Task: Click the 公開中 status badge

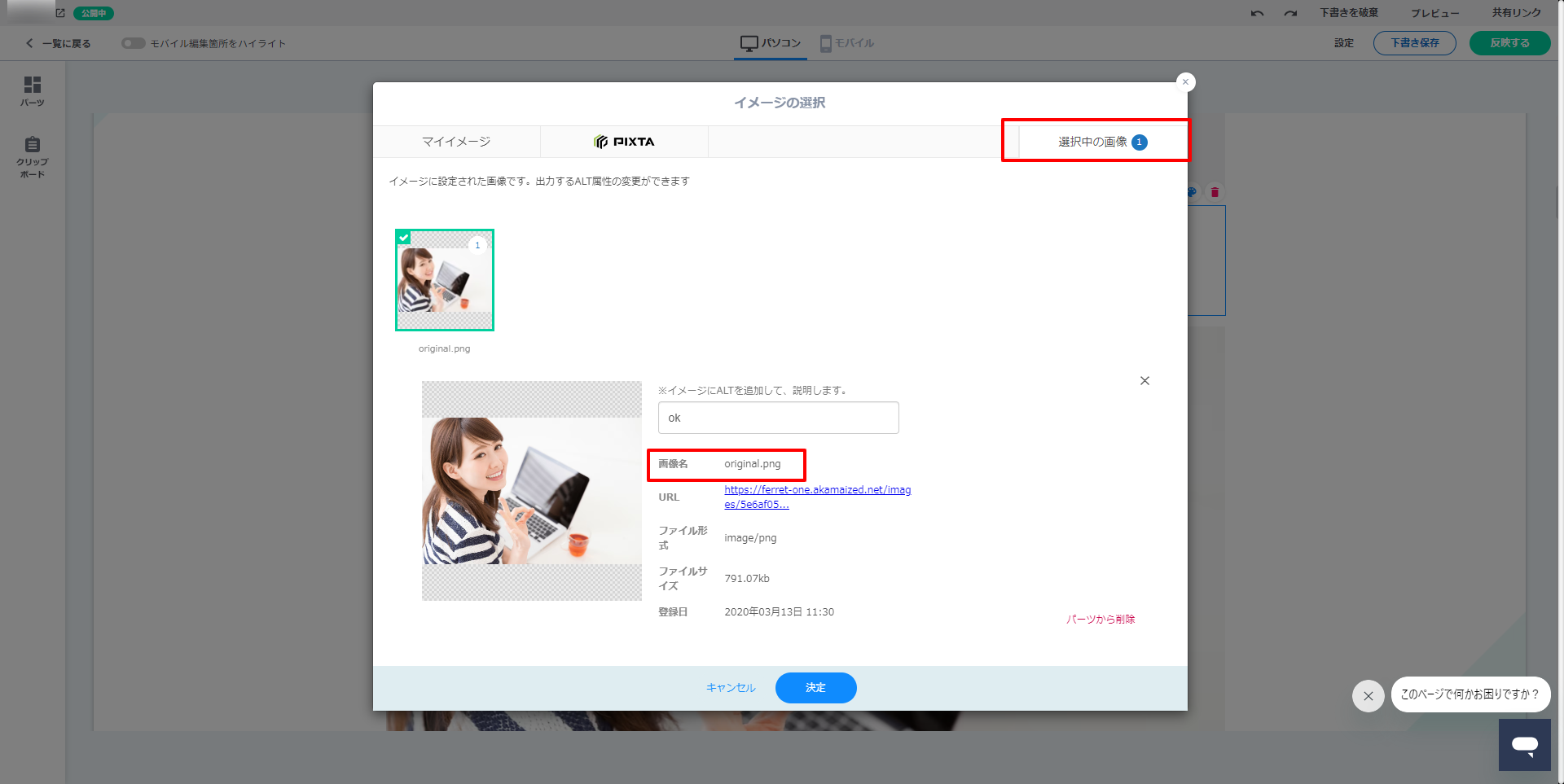Action: tap(94, 13)
